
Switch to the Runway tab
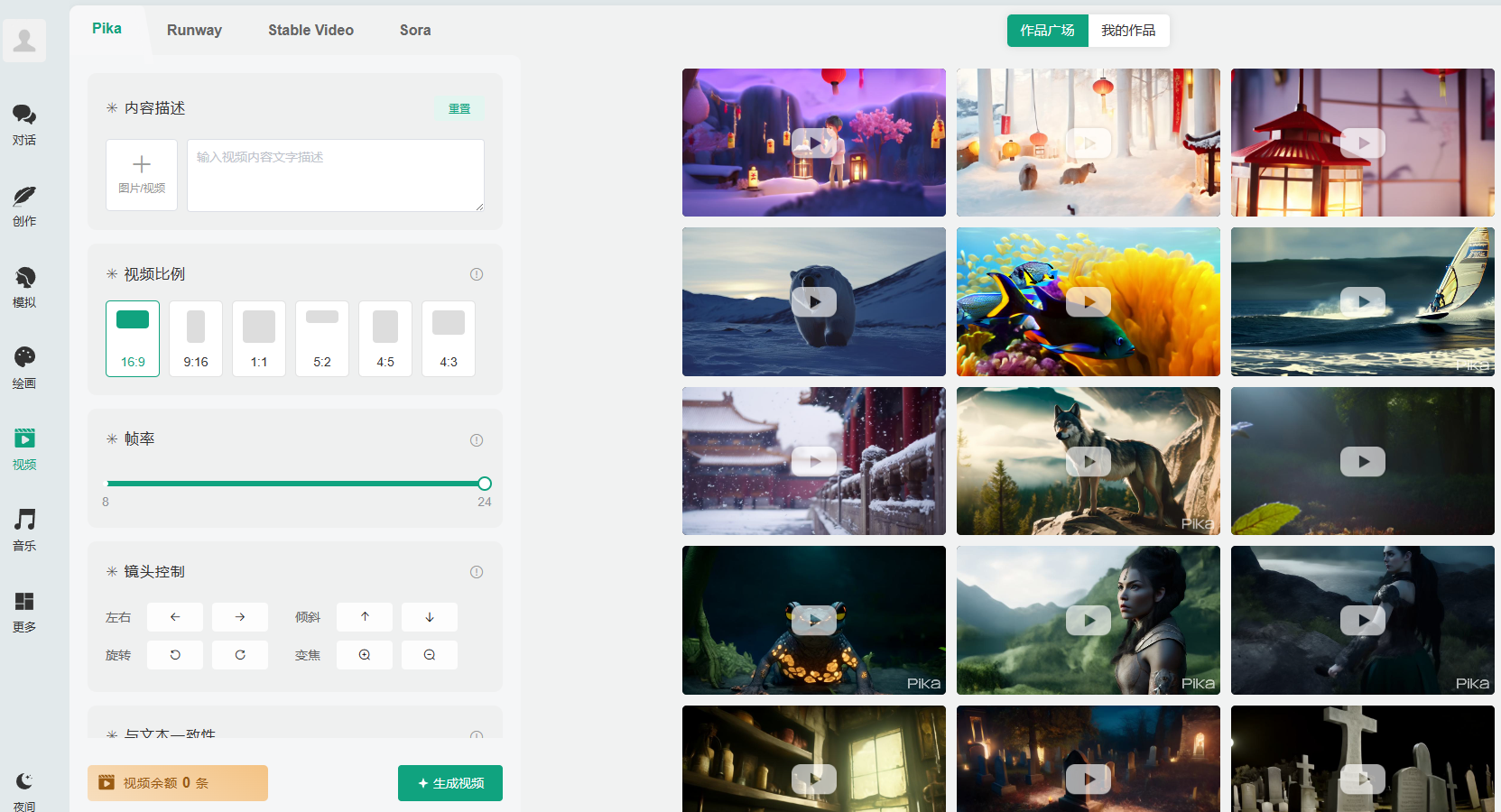click(194, 30)
